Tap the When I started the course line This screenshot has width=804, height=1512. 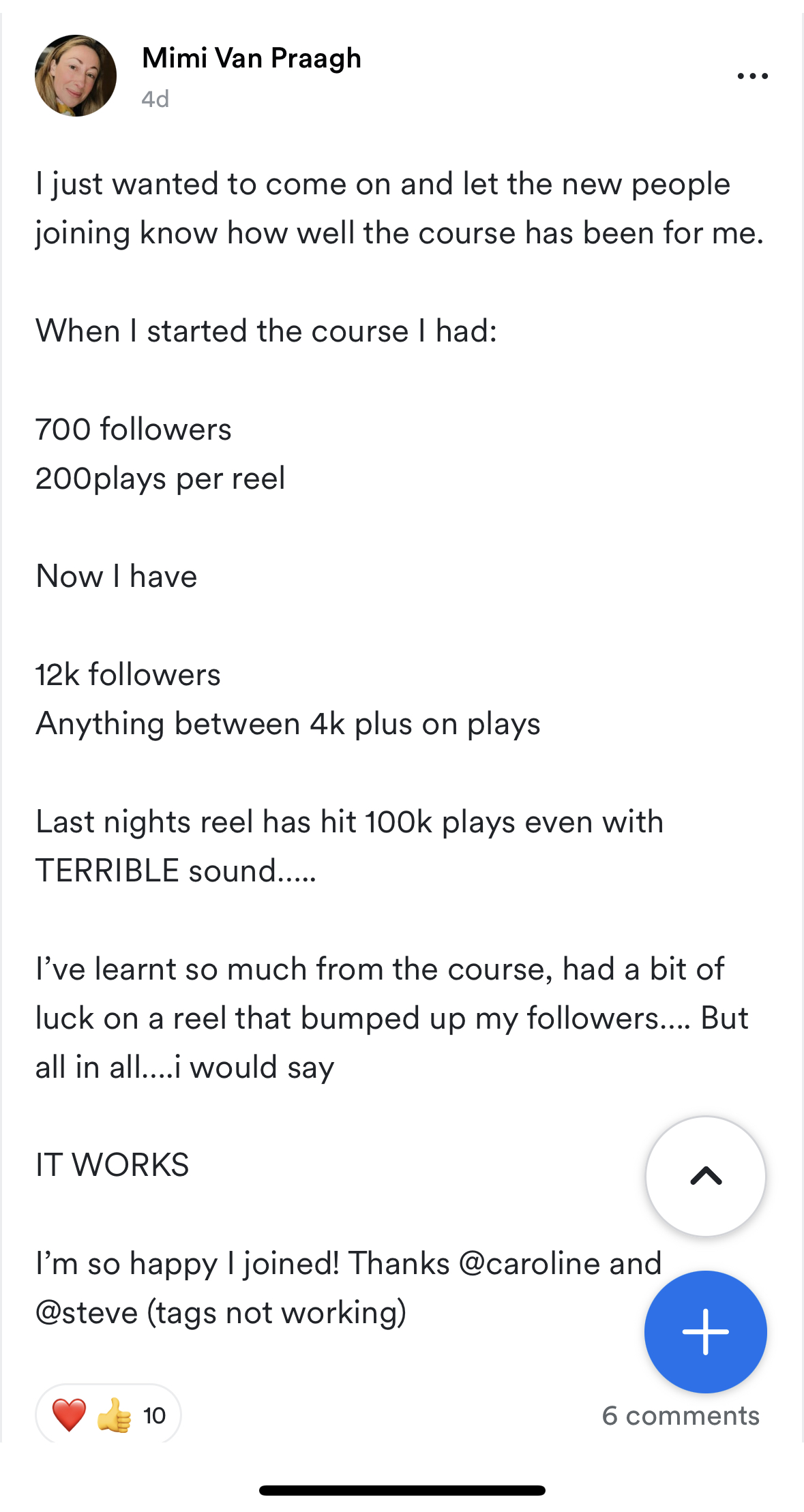click(266, 331)
